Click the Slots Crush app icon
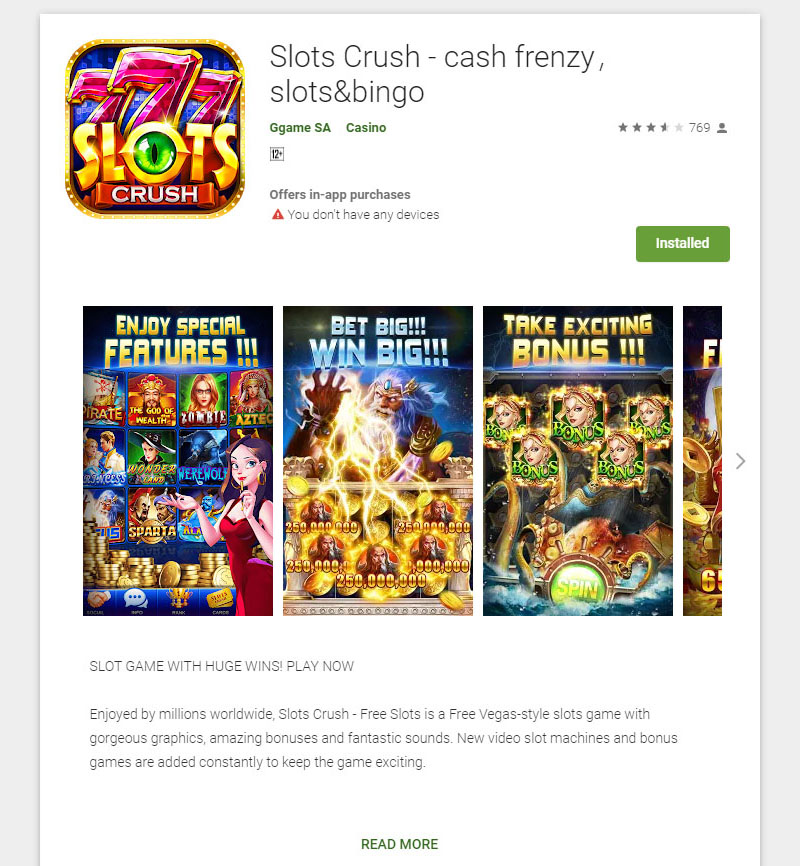The width and height of the screenshot is (800, 866). (x=155, y=128)
